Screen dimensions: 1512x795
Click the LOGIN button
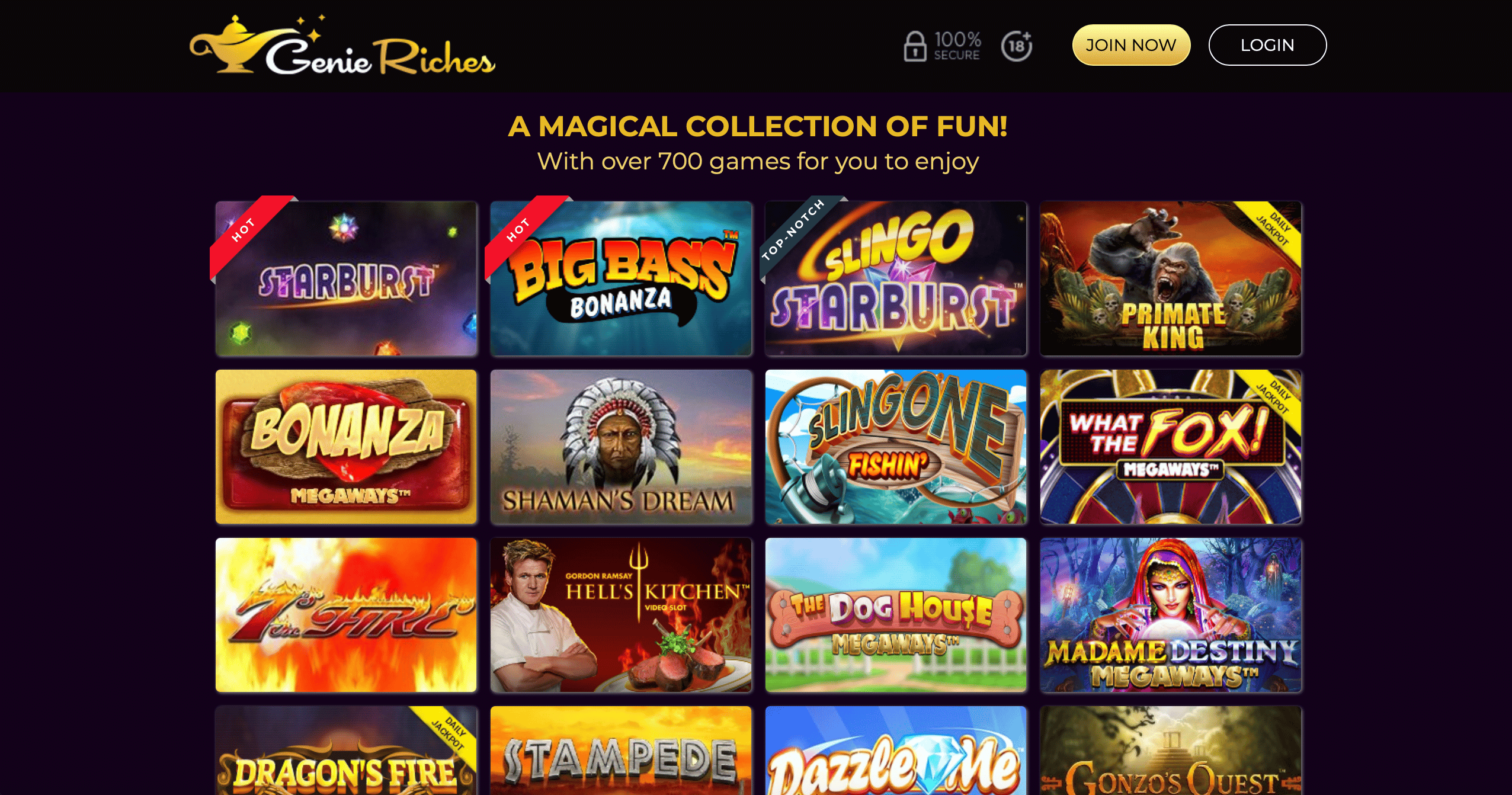1267,45
